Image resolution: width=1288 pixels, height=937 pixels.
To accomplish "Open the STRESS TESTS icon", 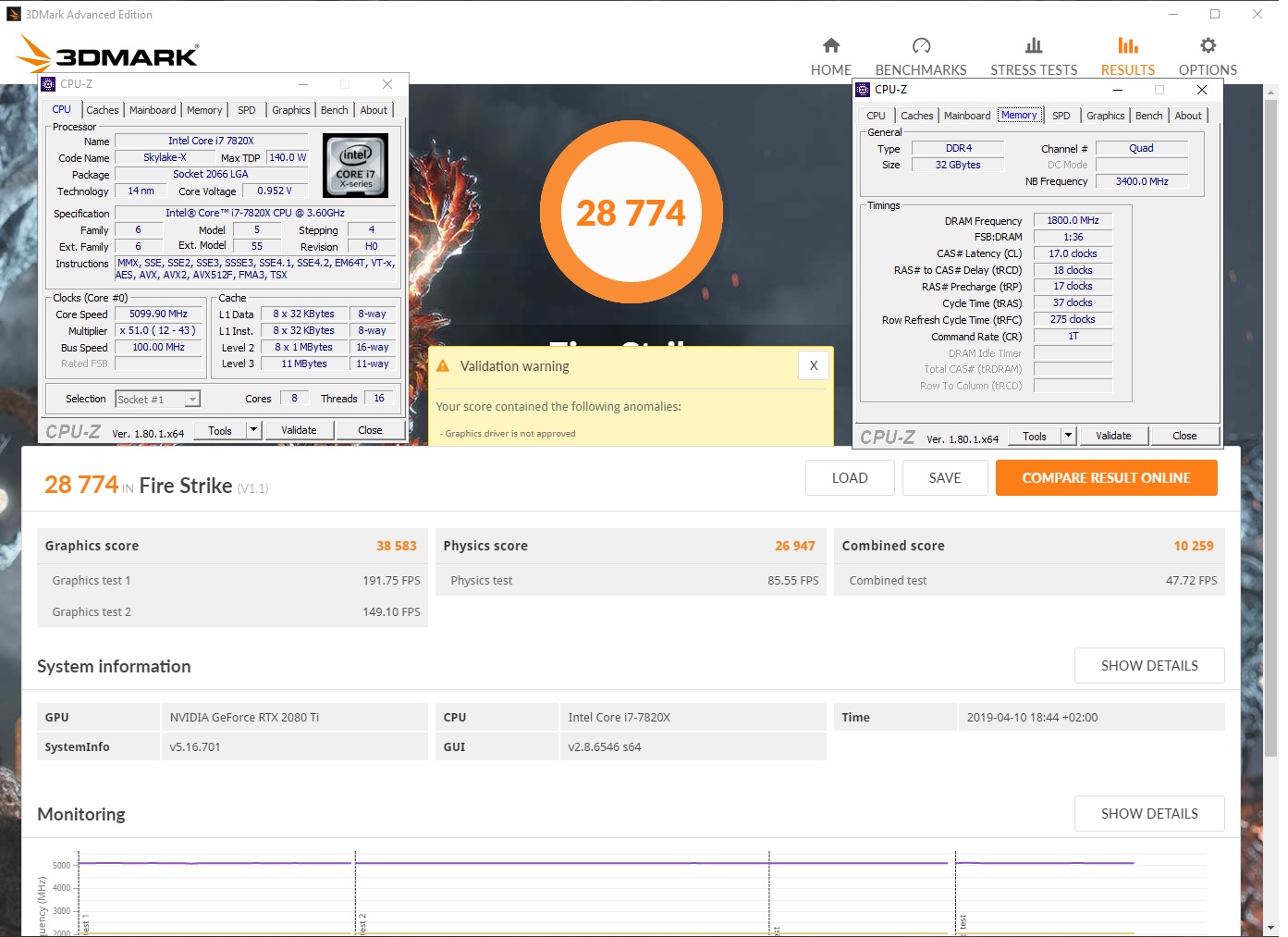I will click(x=1034, y=45).
